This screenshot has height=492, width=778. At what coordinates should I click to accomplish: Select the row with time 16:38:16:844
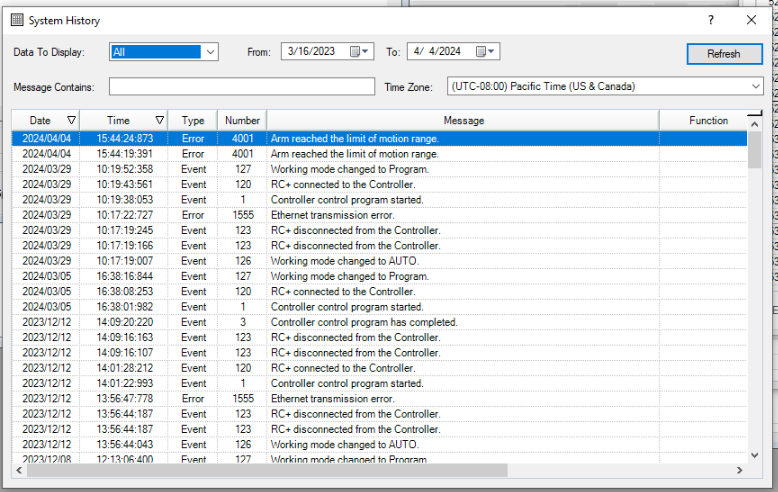tap(380, 276)
